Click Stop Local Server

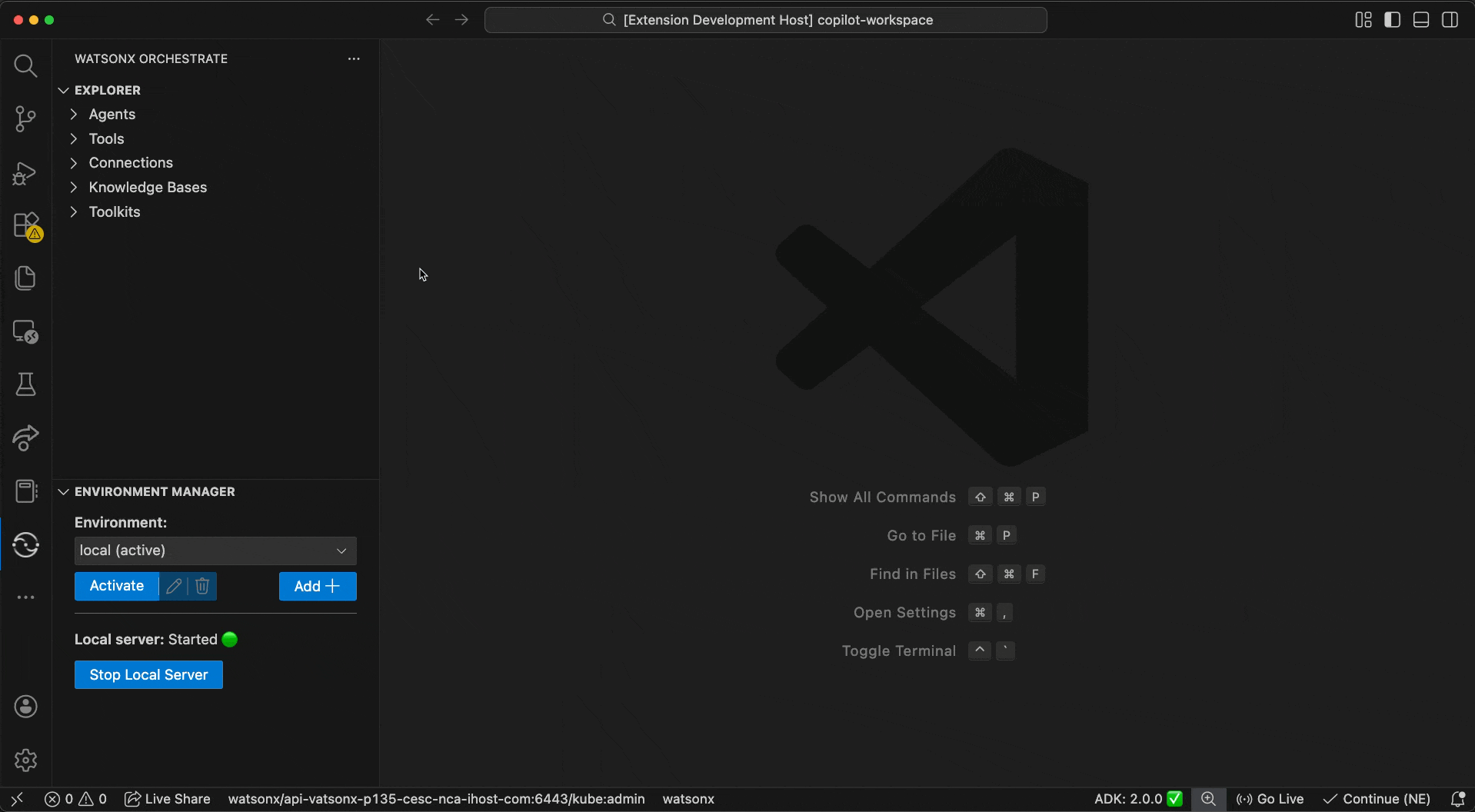[x=148, y=674]
